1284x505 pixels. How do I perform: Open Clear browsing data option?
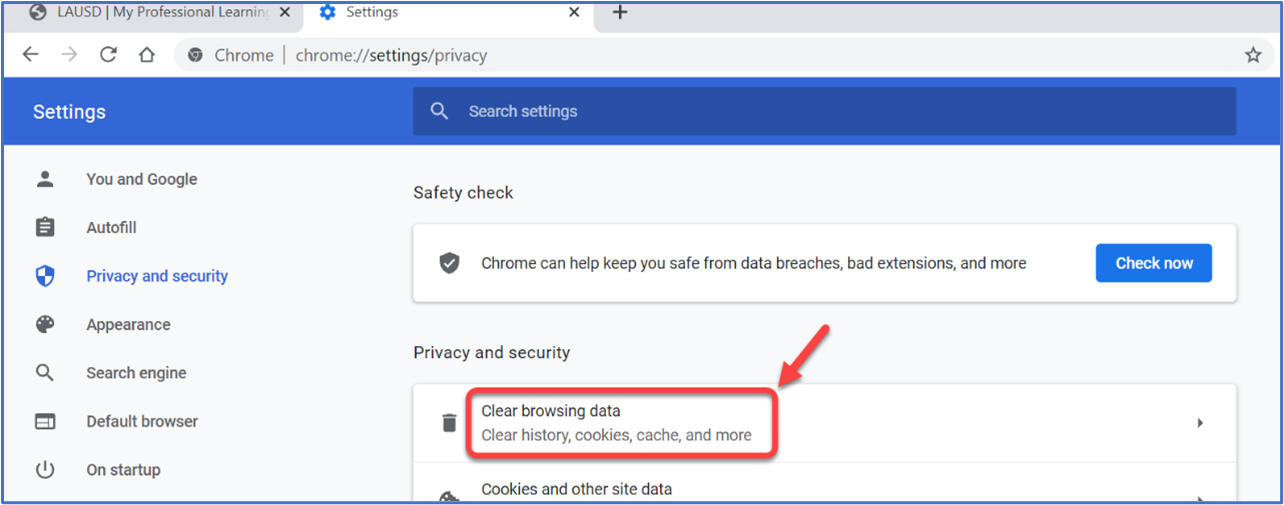(x=824, y=423)
